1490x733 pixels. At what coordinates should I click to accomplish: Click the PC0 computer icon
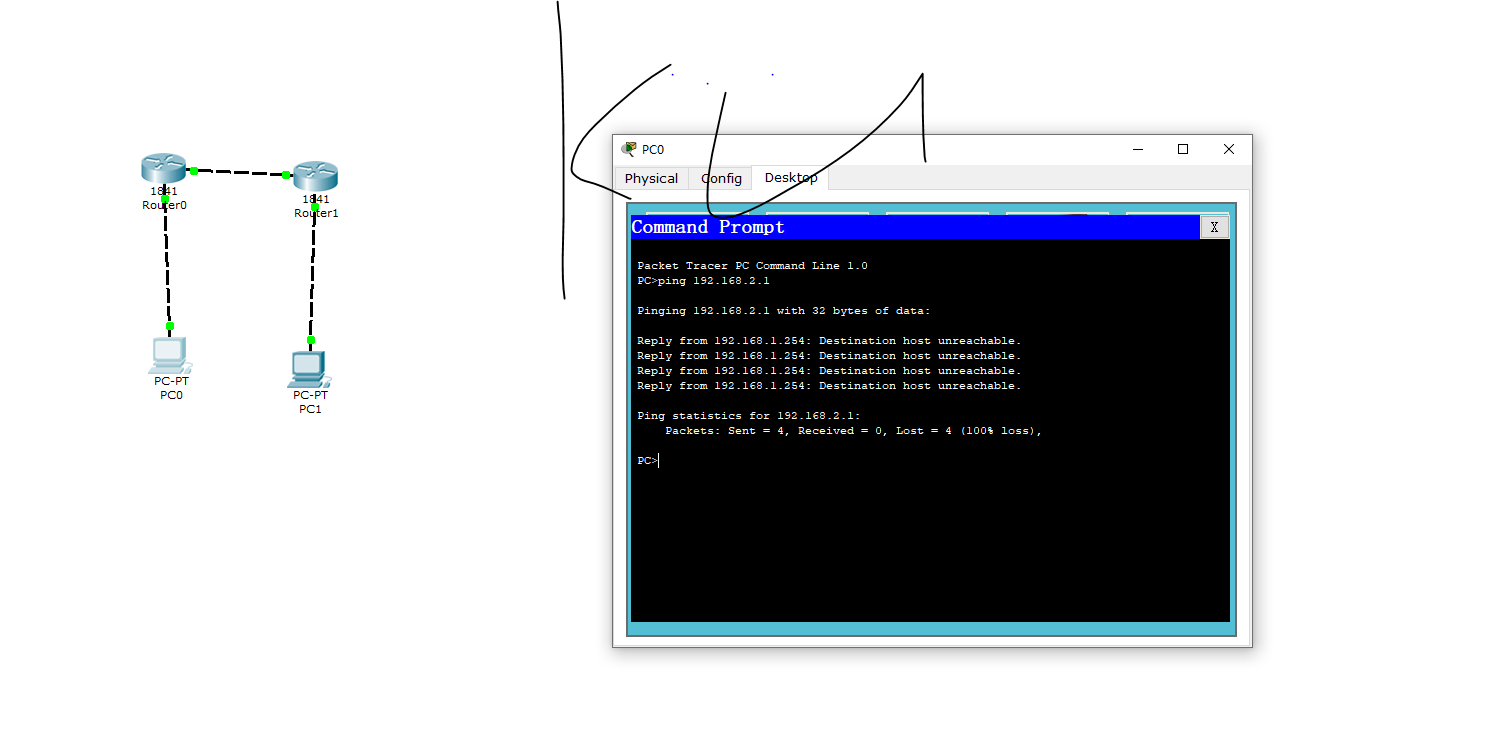tap(169, 356)
